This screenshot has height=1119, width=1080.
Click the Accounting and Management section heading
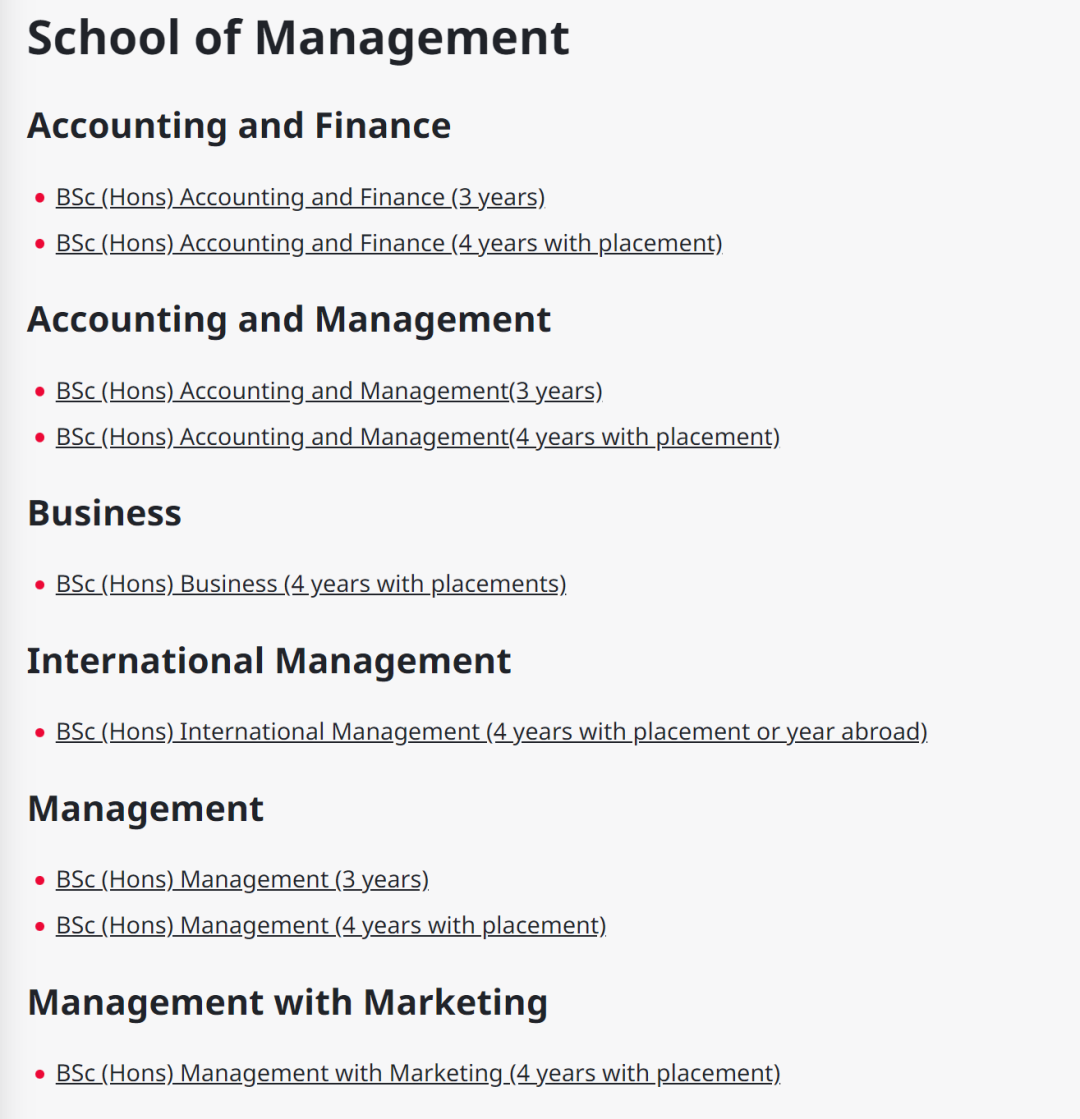[x=289, y=319]
